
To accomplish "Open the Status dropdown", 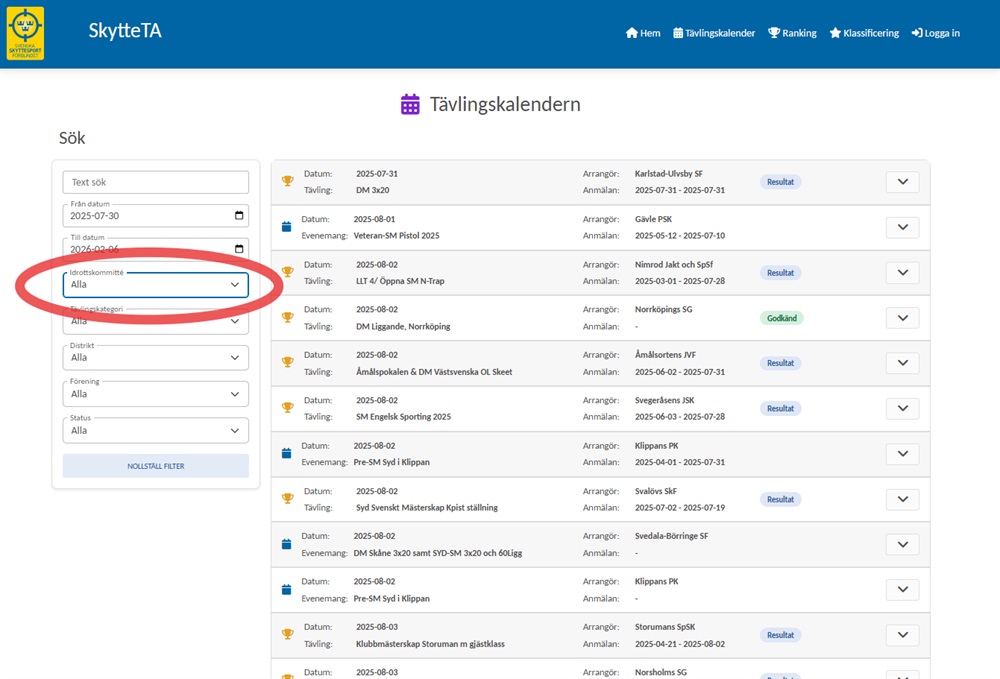I will 156,430.
